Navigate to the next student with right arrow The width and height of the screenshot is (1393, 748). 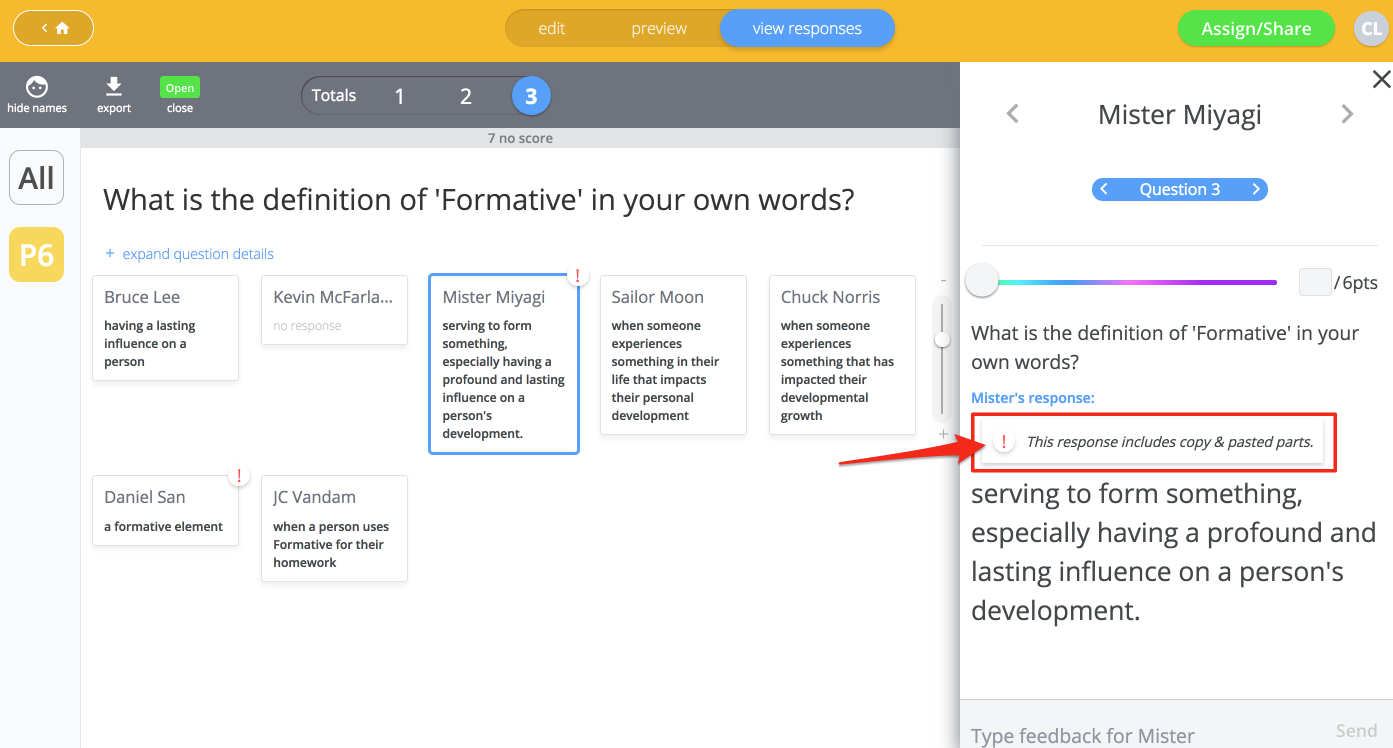coord(1347,114)
